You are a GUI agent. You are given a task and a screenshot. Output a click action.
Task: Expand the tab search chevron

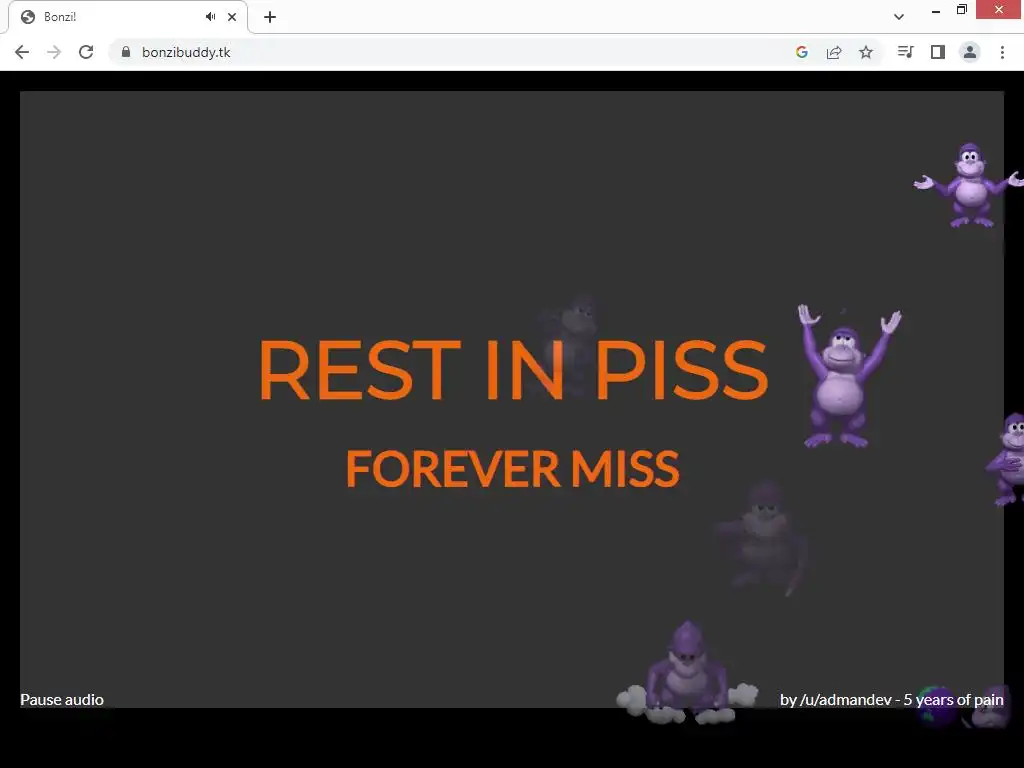(x=899, y=17)
